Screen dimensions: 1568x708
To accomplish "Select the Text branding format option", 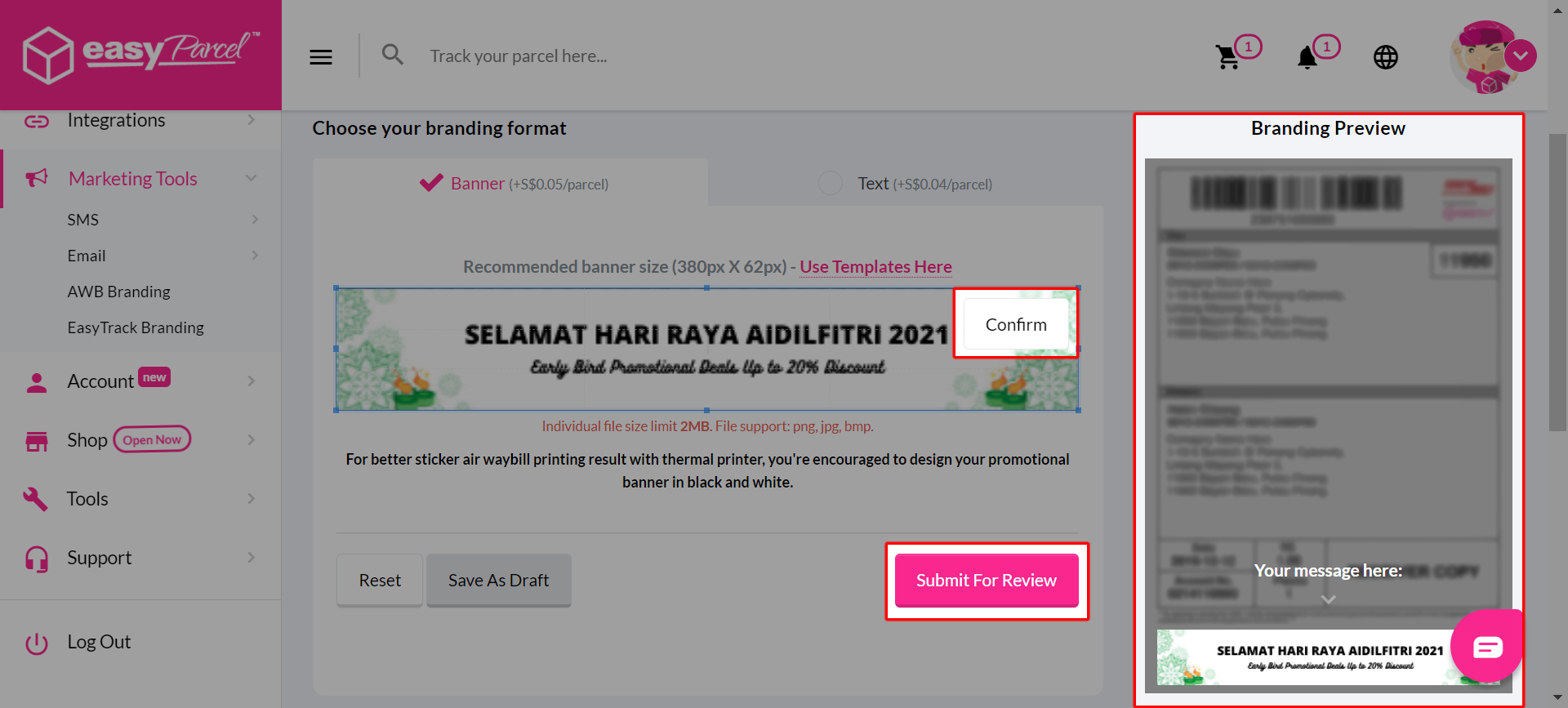I will 831,183.
